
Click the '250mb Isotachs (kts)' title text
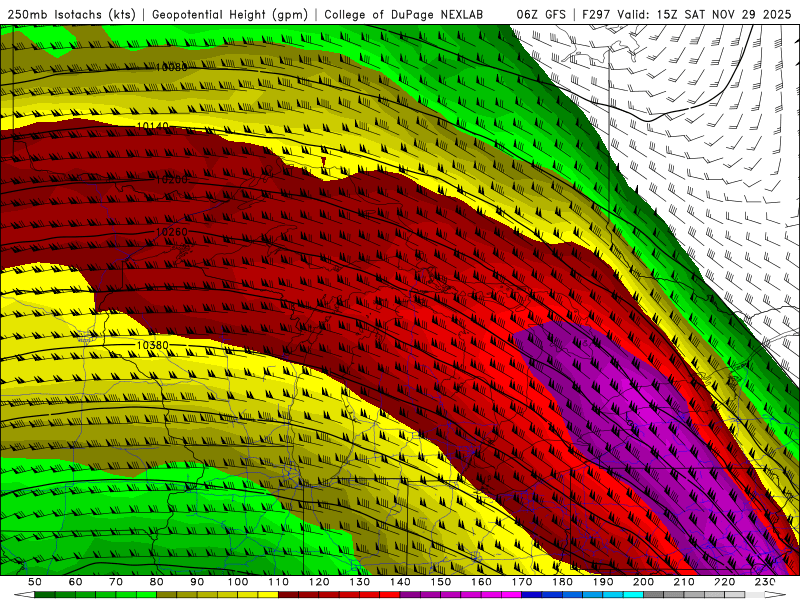(x=71, y=15)
